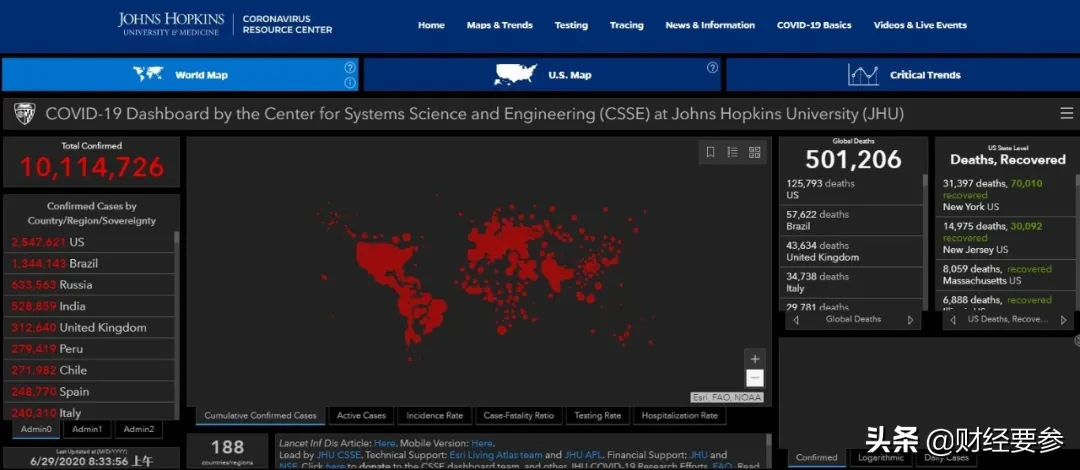The width and height of the screenshot is (1080, 470).
Task: Go to previous US Deaths panel arrow
Action: pyautogui.click(x=952, y=320)
